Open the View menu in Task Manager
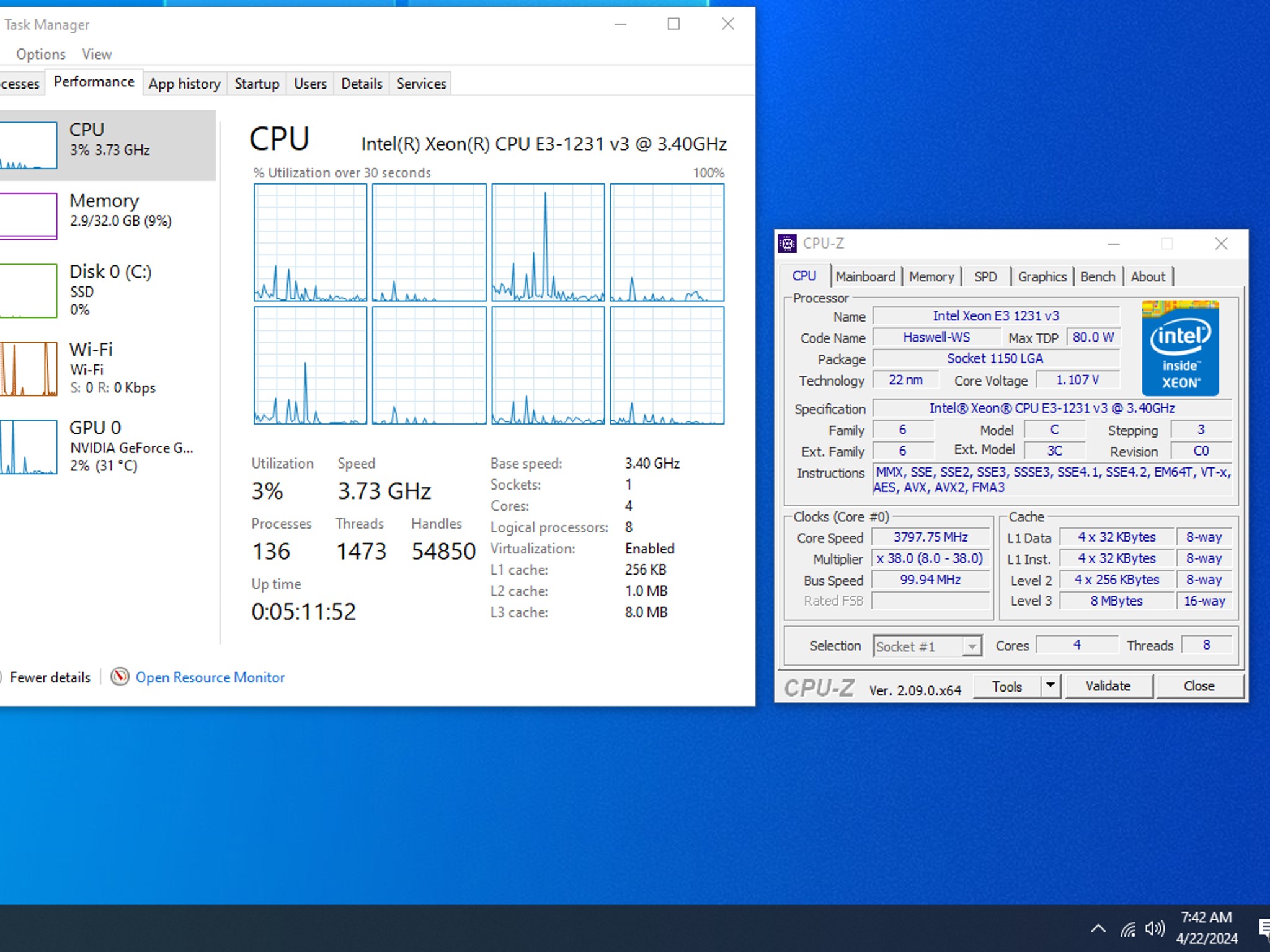1270x952 pixels. click(x=97, y=54)
